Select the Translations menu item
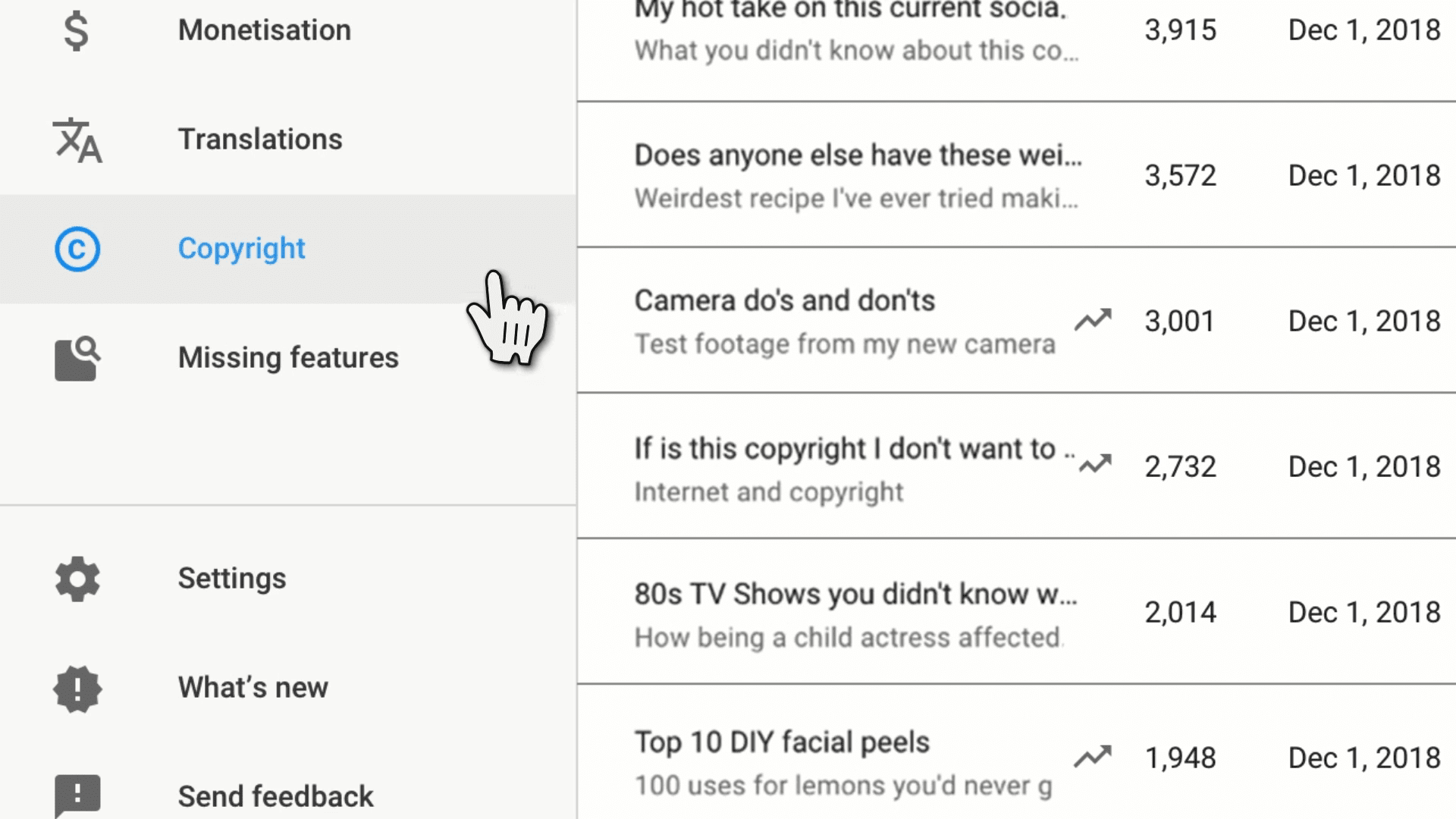 click(x=260, y=139)
